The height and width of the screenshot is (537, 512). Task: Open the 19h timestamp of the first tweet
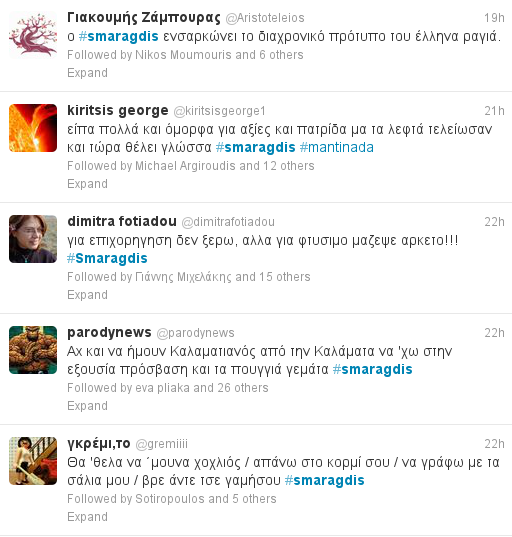[x=494, y=18]
